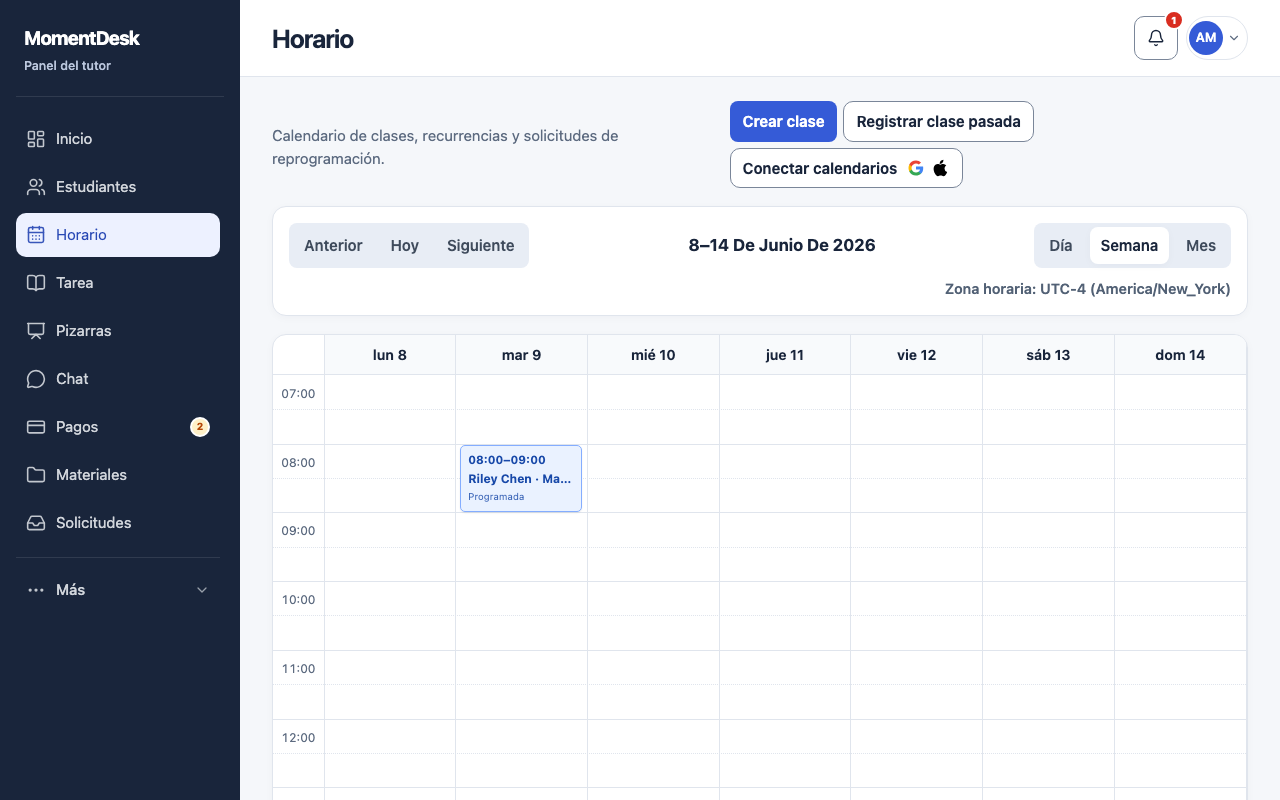Image resolution: width=1280 pixels, height=800 pixels.
Task: Click the Inicio grid icon
Action: [x=36, y=139]
